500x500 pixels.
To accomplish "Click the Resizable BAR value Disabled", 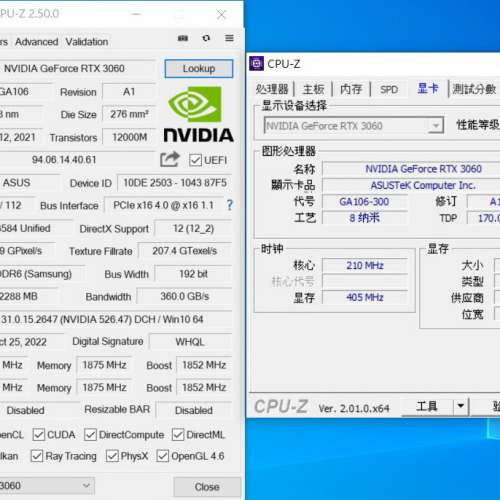I will [194, 410].
